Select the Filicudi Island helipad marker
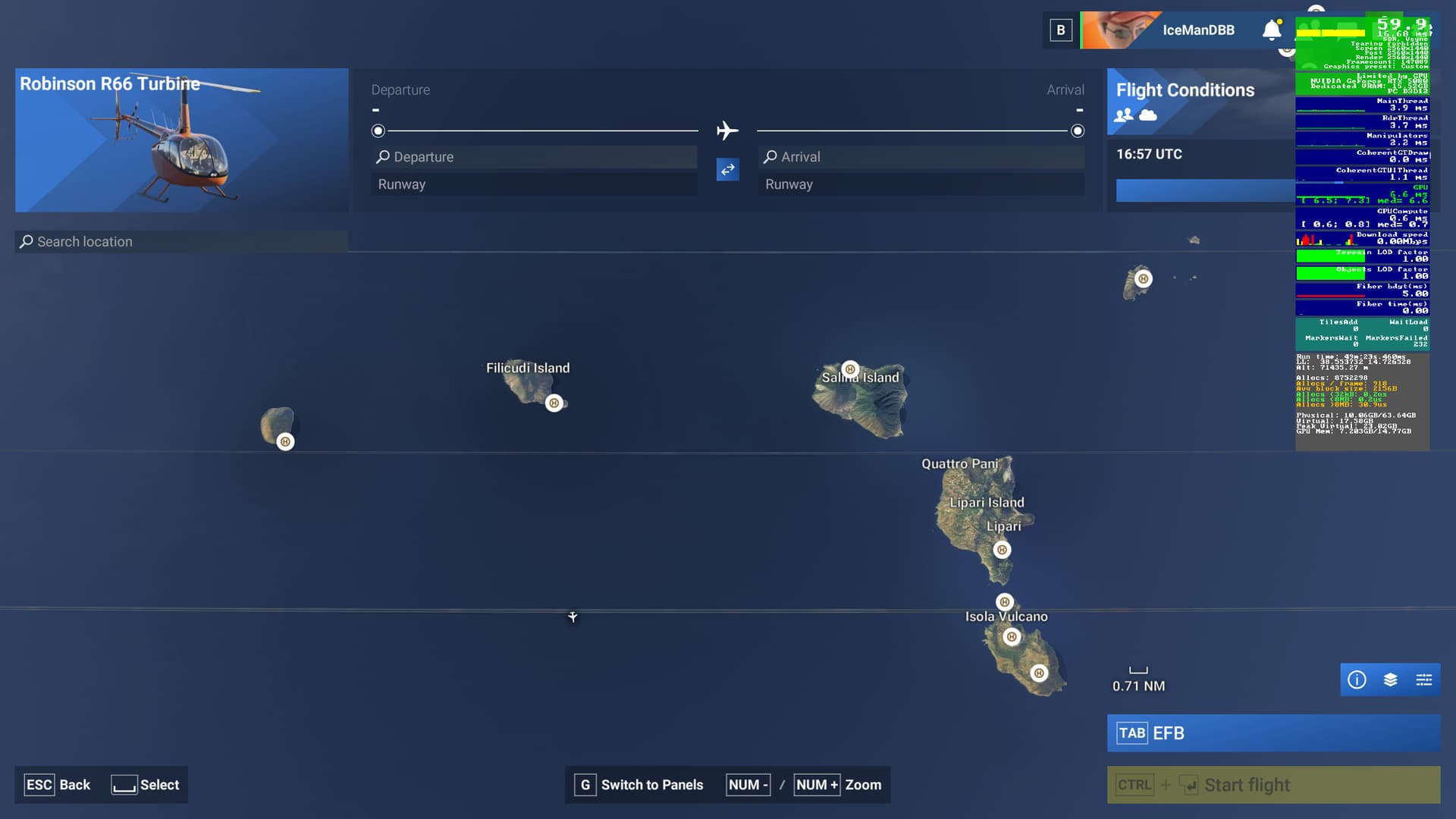 pyautogui.click(x=554, y=403)
